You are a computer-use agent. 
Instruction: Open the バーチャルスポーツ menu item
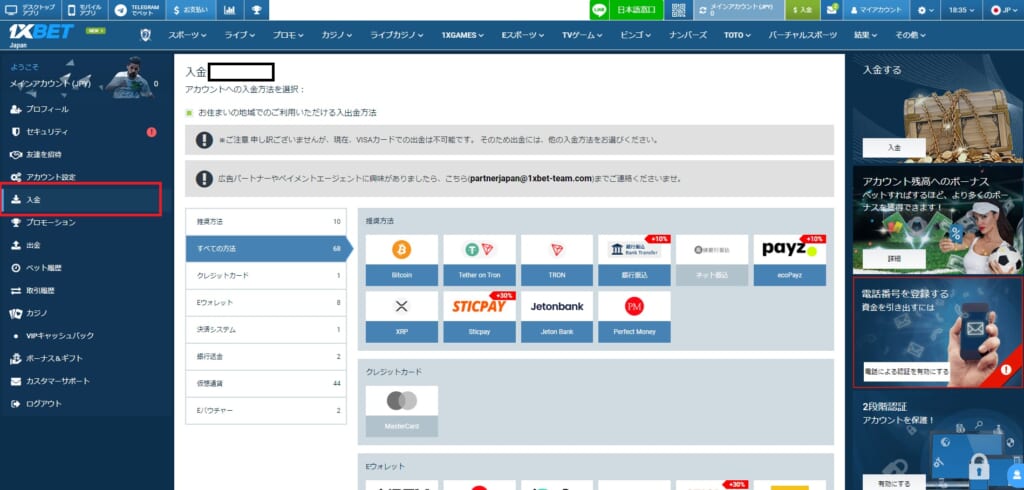(x=803, y=35)
